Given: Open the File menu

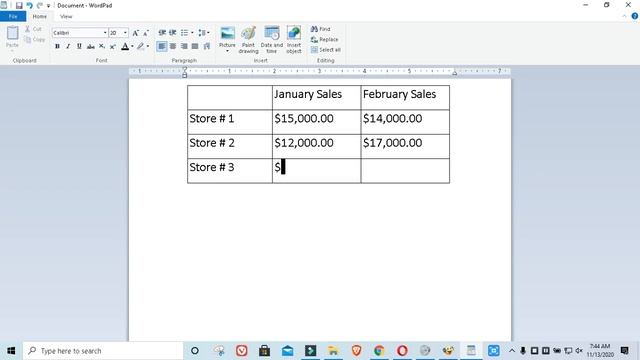Looking at the screenshot, I should [x=13, y=16].
